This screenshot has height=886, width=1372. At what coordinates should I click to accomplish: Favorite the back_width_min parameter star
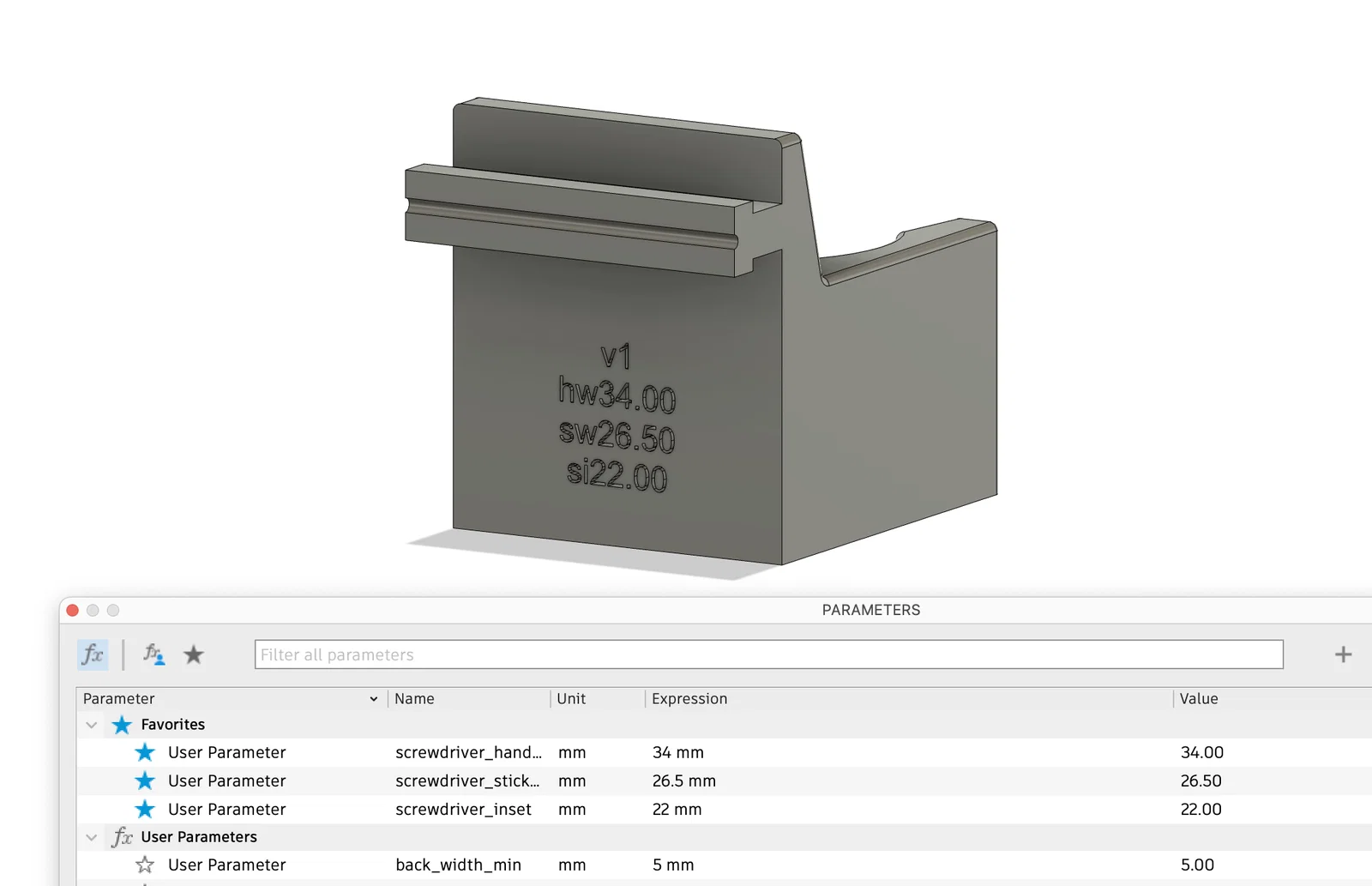point(145,865)
